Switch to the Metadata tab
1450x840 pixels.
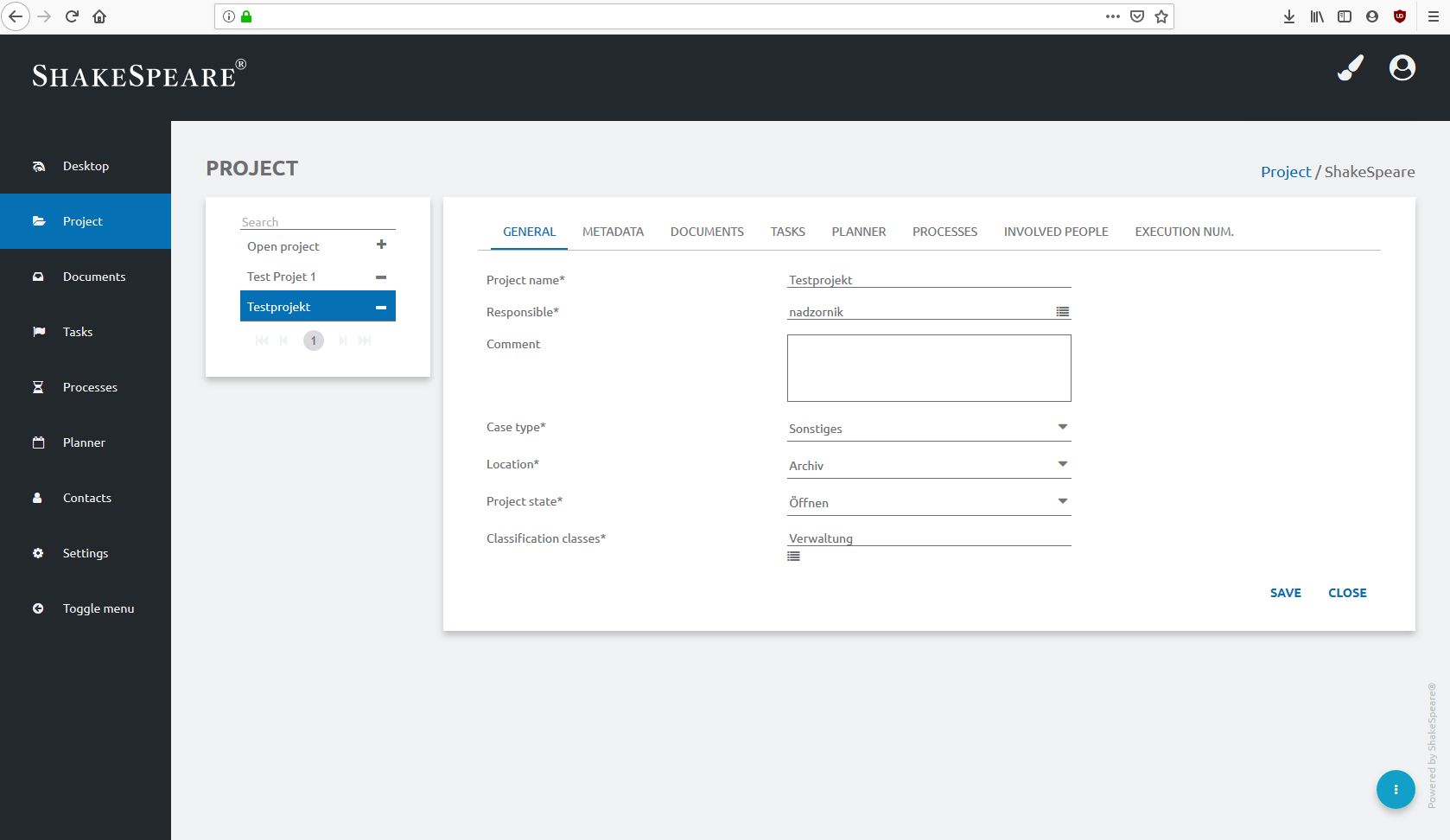click(x=613, y=232)
